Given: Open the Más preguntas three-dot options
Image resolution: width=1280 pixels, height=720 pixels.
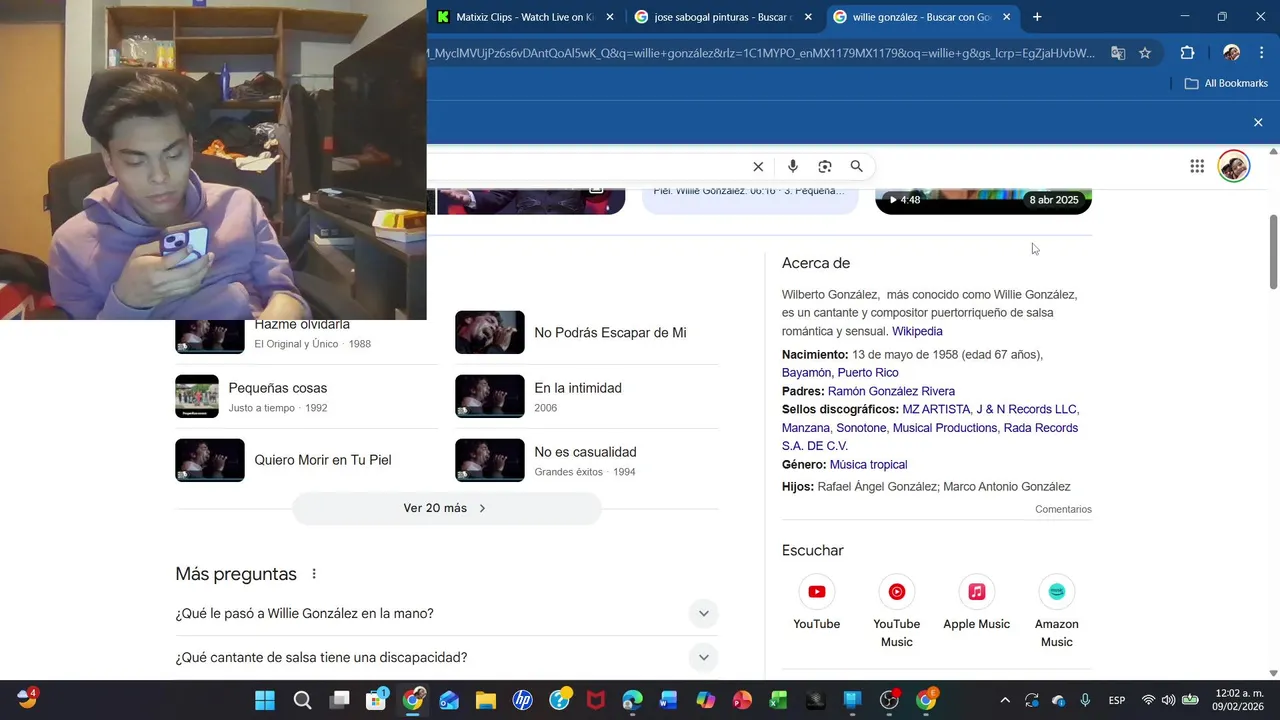Looking at the screenshot, I should (314, 574).
